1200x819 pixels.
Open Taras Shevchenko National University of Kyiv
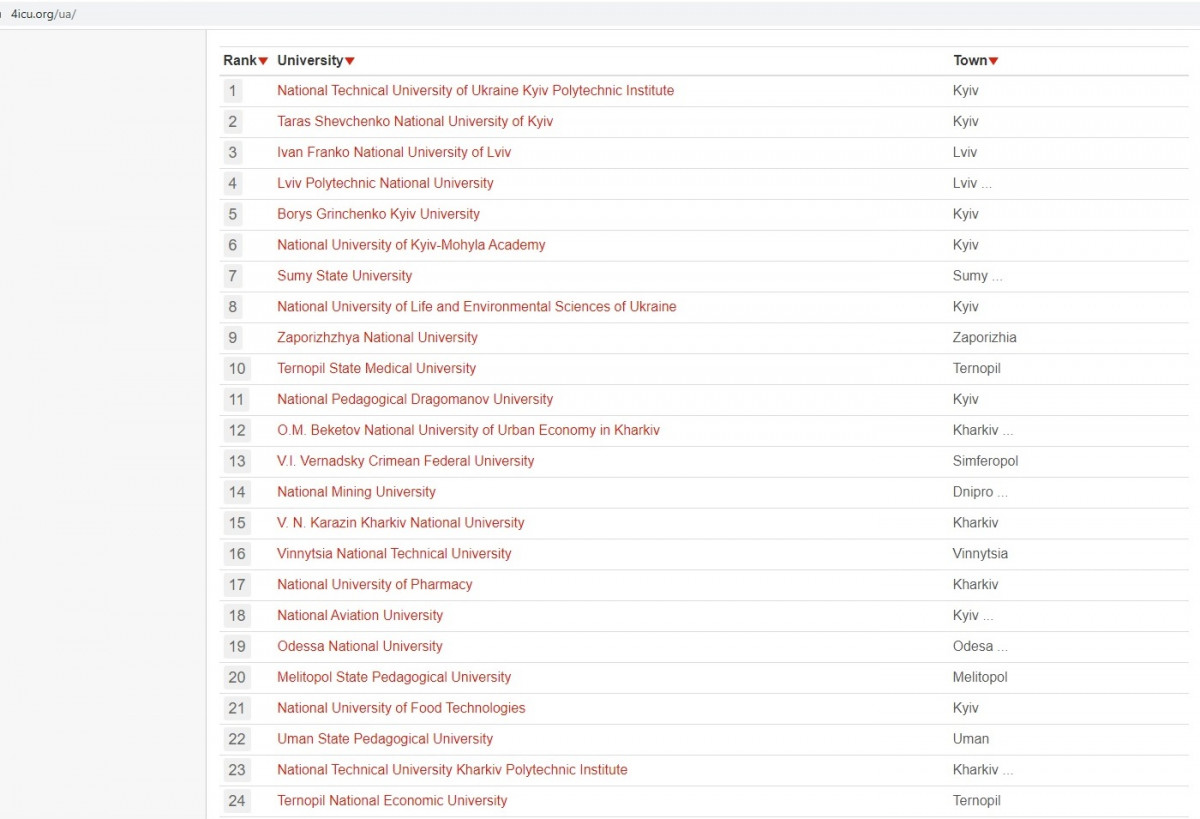[x=414, y=122]
